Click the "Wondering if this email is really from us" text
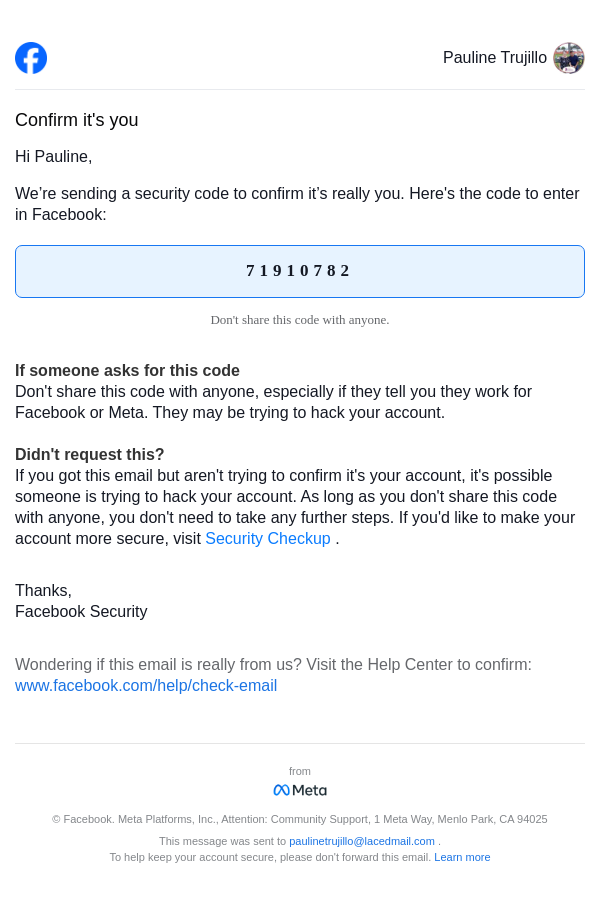 pyautogui.click(x=273, y=665)
